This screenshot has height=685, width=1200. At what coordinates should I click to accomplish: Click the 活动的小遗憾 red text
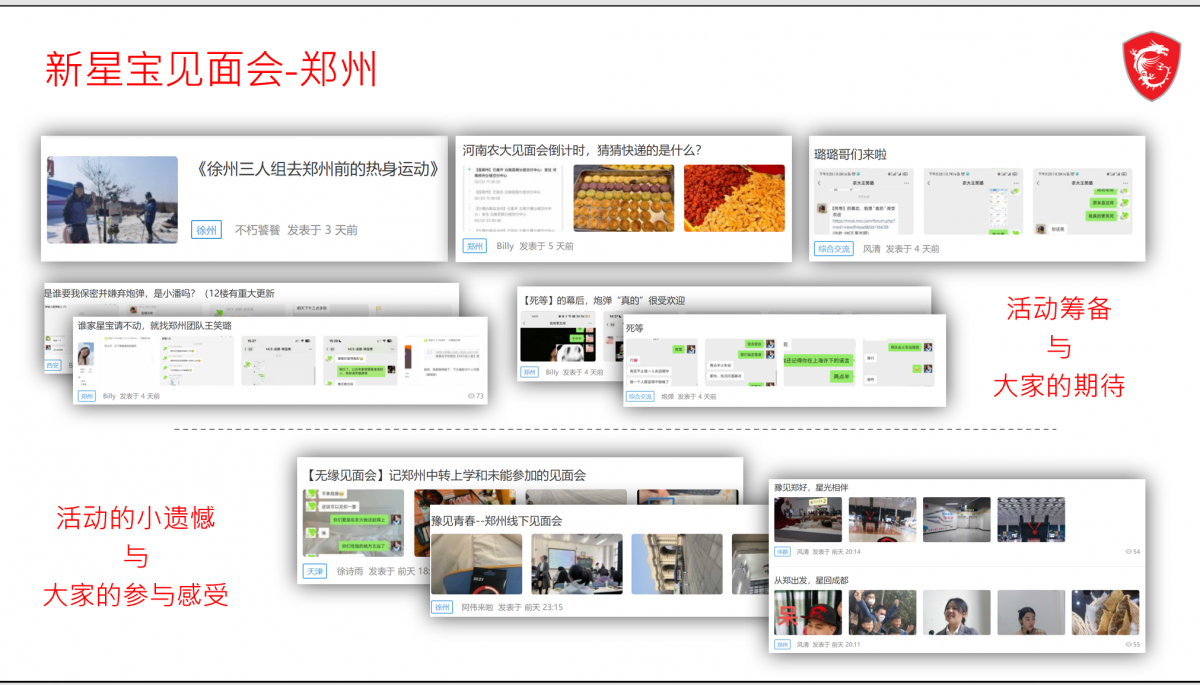135,517
